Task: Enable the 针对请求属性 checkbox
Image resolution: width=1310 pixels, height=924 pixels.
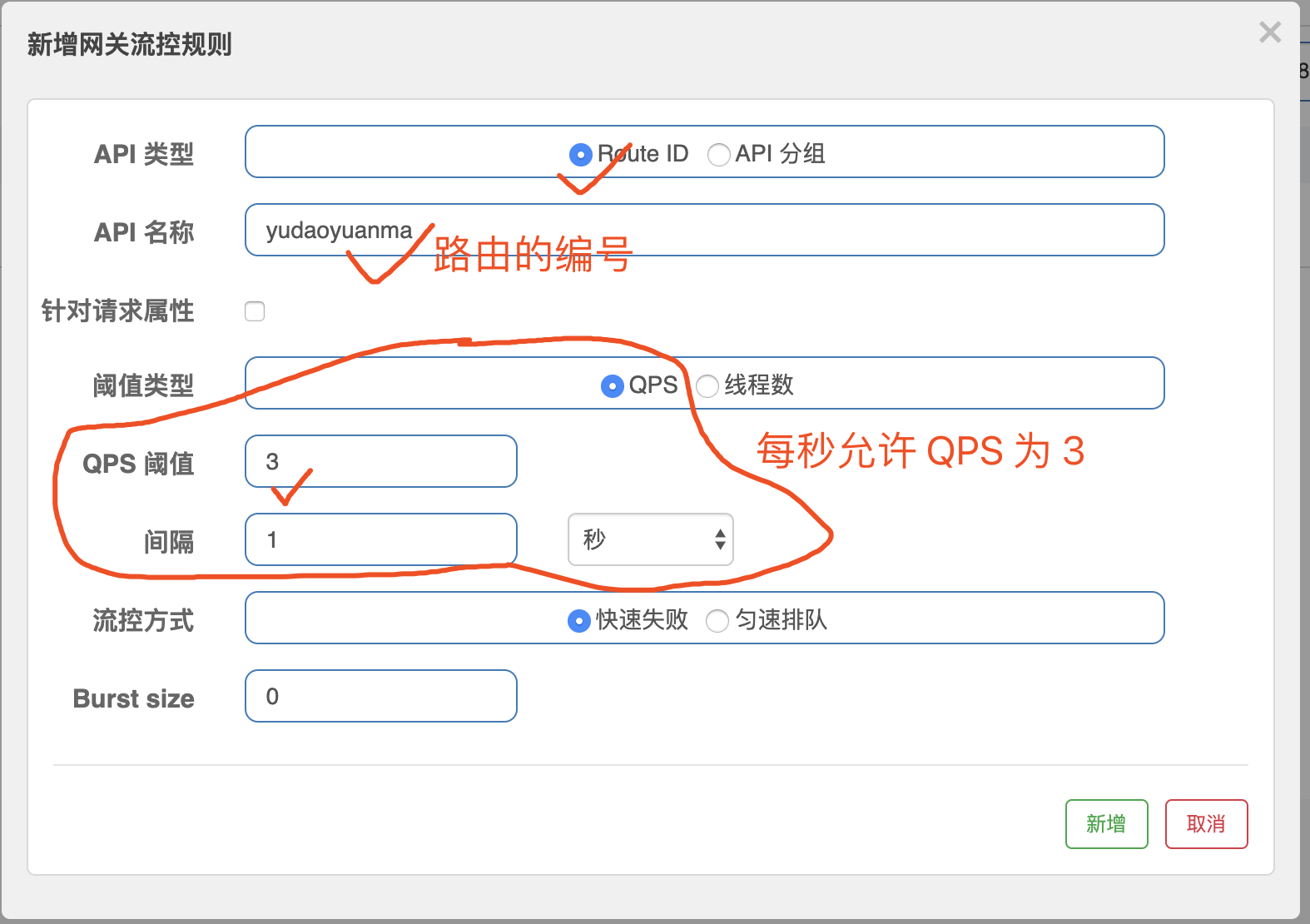Action: tap(255, 311)
